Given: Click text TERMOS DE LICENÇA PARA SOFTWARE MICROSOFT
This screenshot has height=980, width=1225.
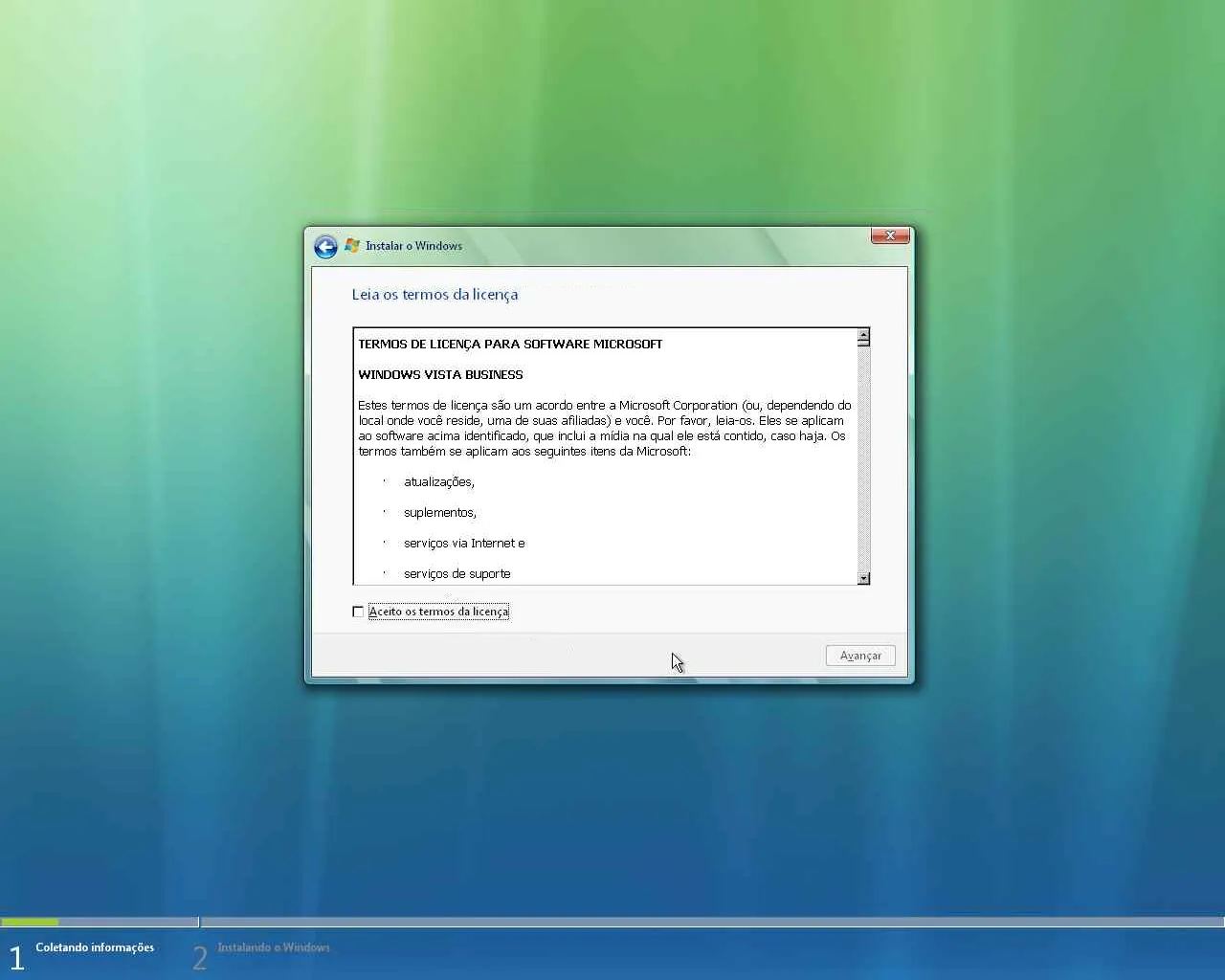Looking at the screenshot, I should (510, 344).
